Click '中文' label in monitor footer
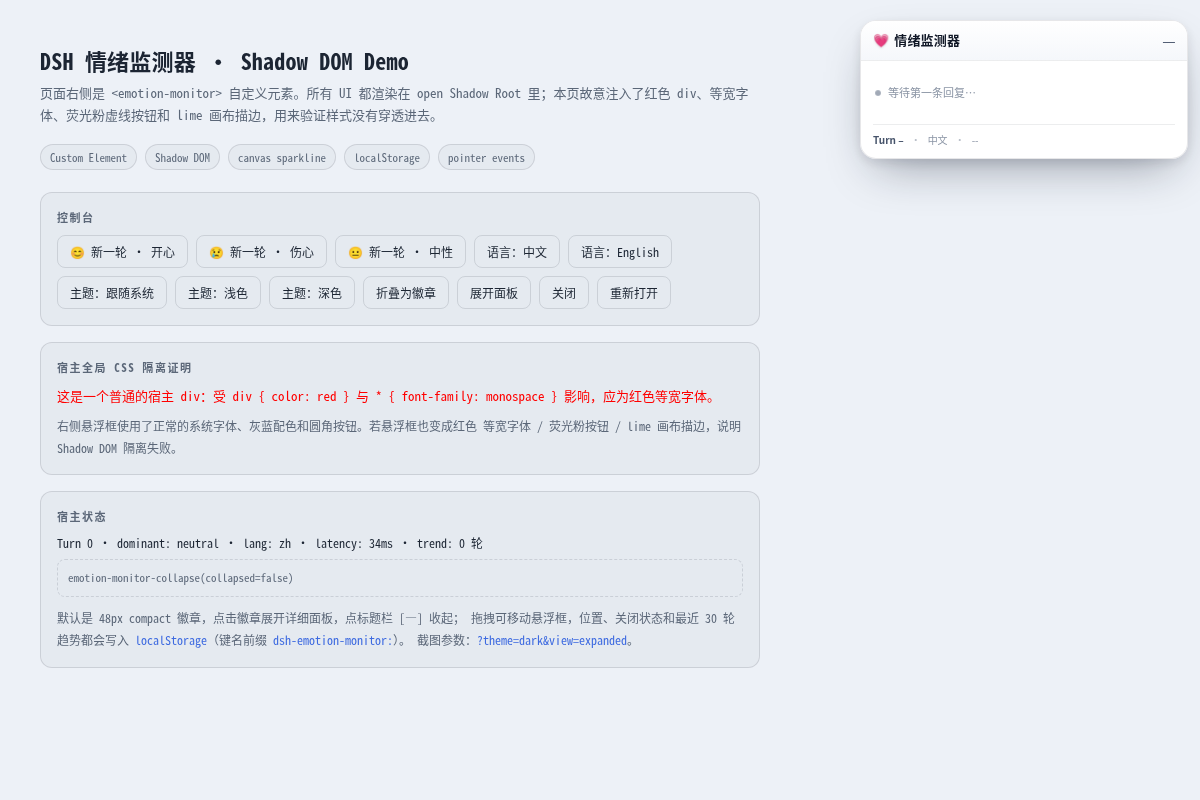 pos(938,140)
